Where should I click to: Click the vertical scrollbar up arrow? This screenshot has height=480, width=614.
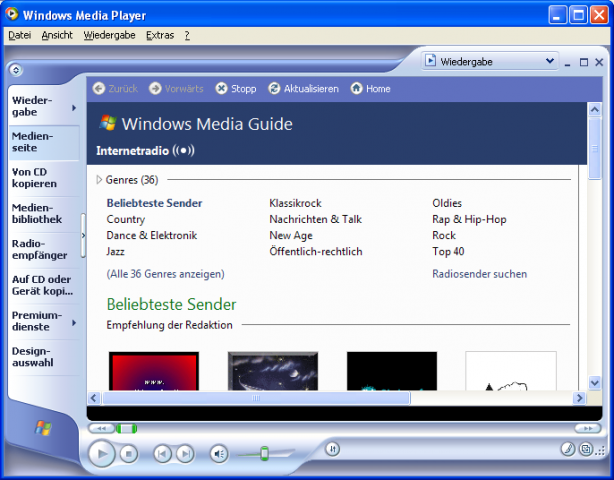[595, 109]
